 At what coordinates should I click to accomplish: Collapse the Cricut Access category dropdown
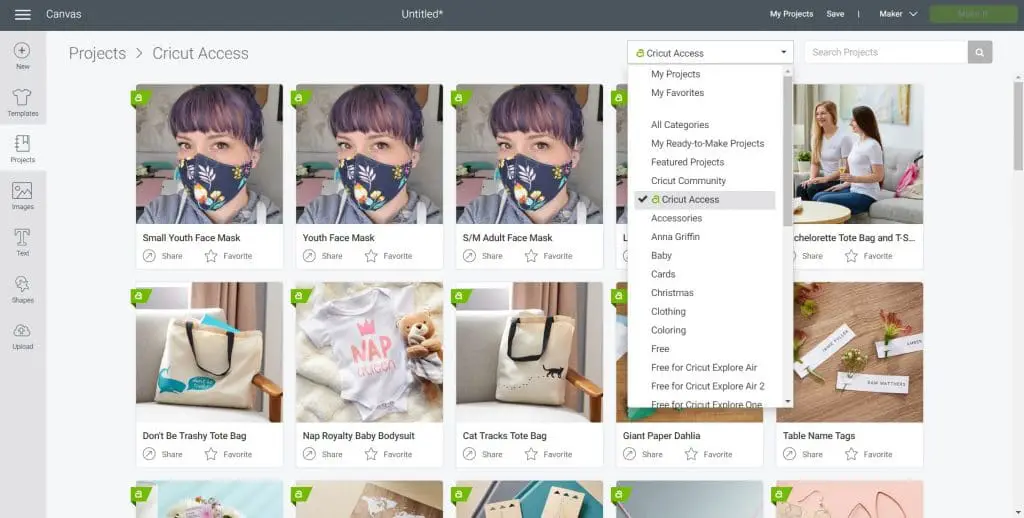click(711, 53)
